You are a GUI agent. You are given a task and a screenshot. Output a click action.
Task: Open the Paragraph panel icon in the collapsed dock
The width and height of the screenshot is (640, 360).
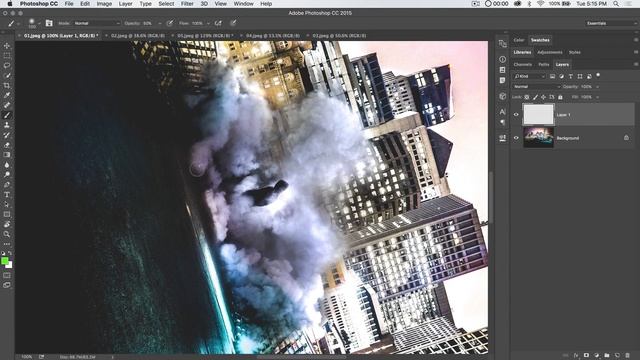tap(502, 122)
